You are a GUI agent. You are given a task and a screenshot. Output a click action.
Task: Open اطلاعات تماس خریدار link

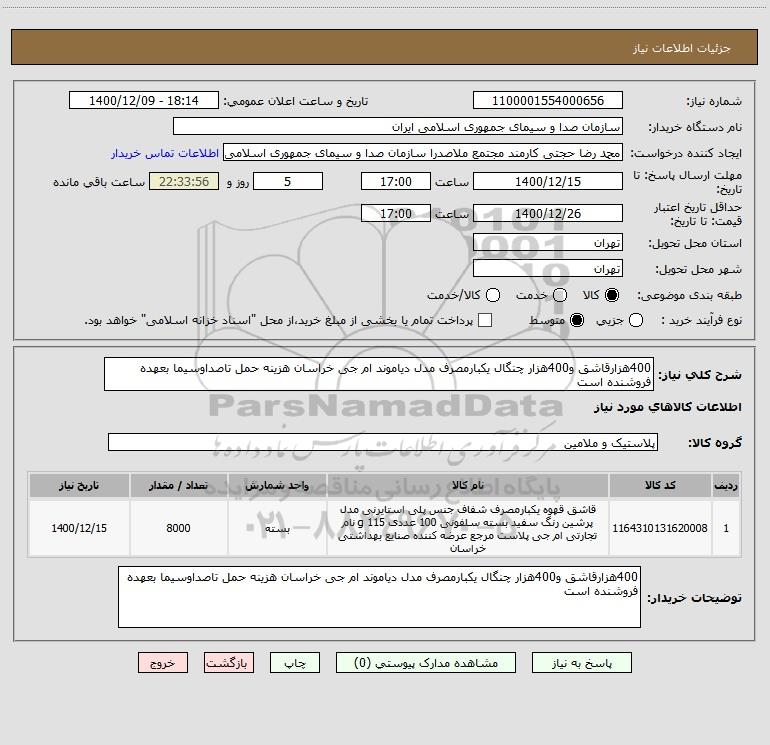tap(165, 153)
